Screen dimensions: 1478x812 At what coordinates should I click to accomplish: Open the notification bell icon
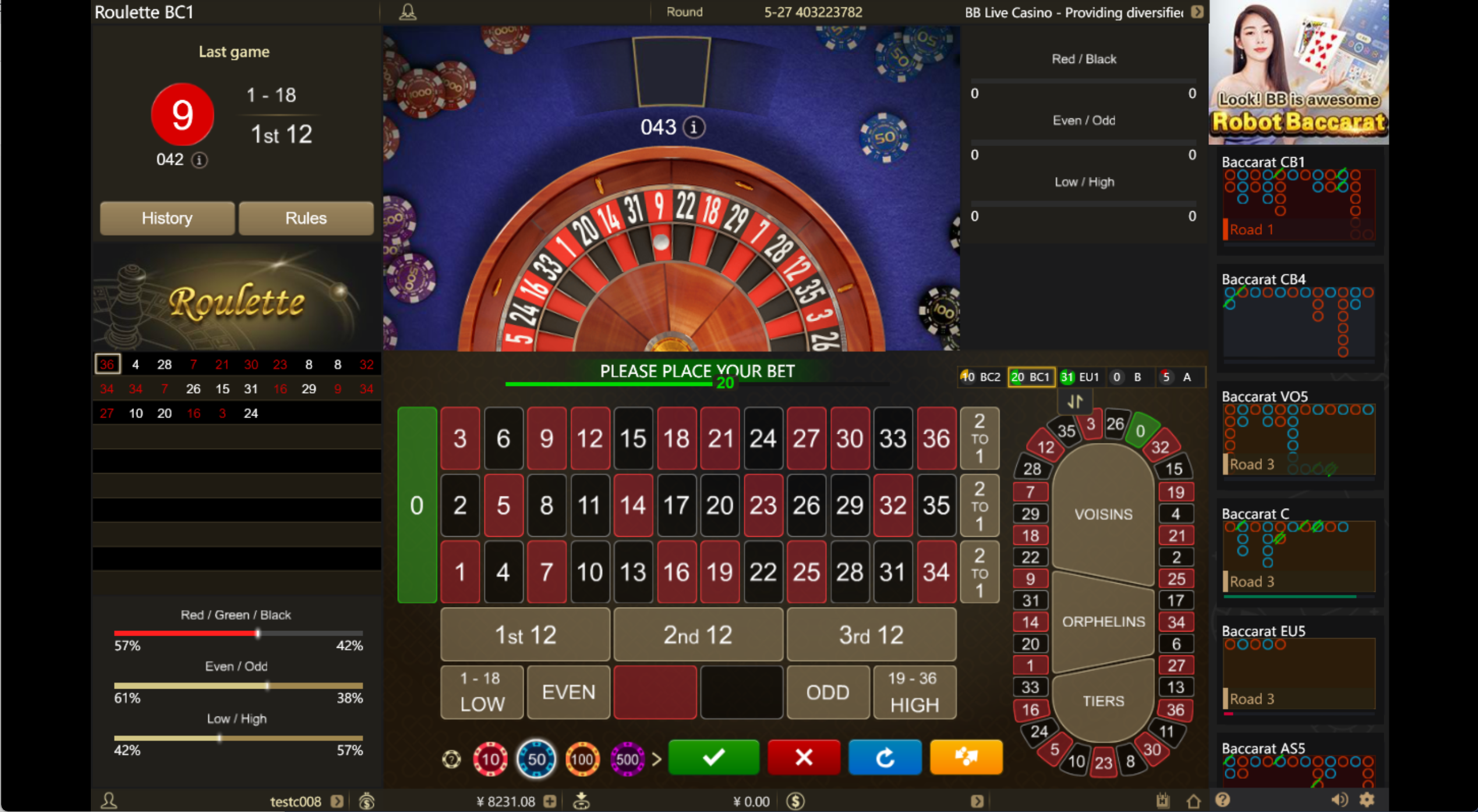click(408, 12)
